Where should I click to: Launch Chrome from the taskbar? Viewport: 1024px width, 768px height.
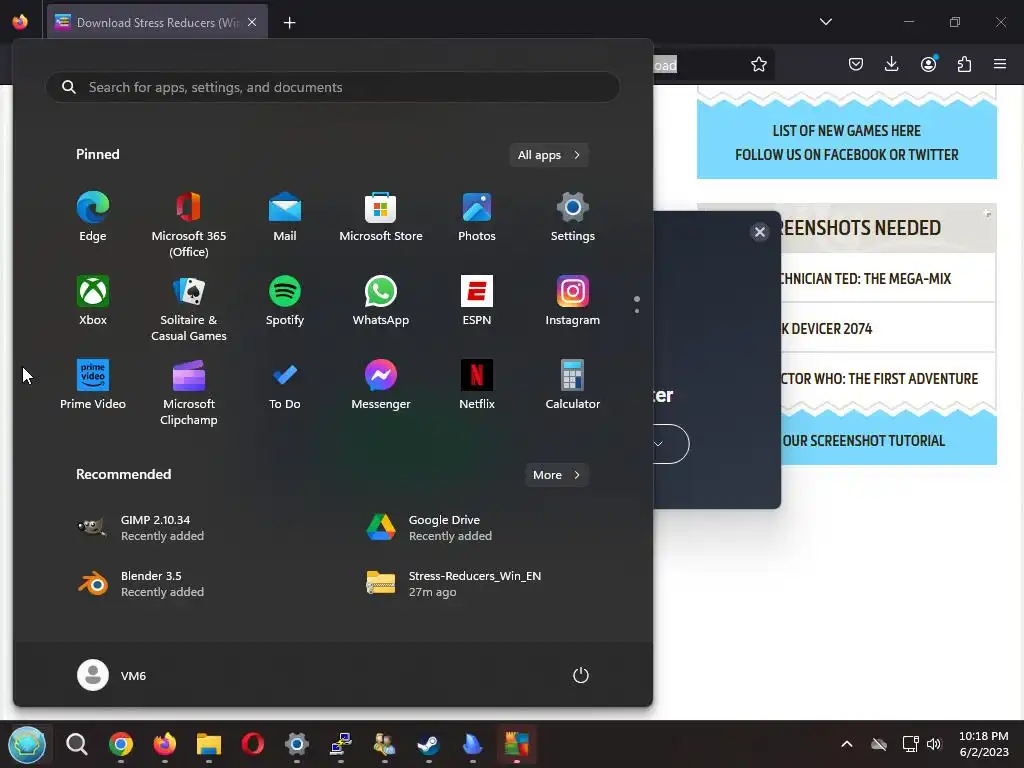(121, 744)
